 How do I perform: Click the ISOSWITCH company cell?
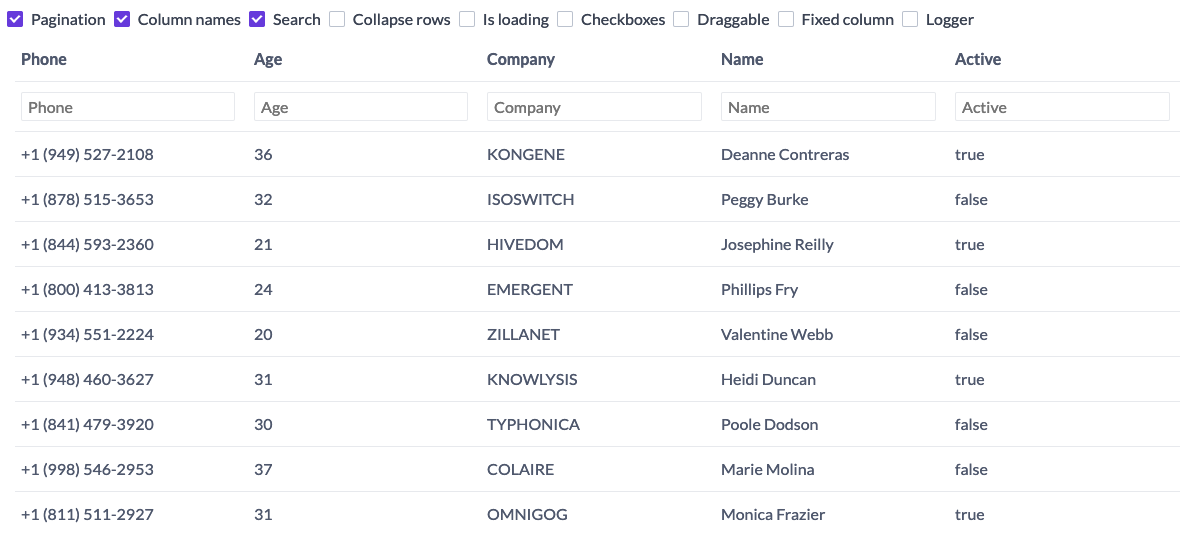pos(531,200)
